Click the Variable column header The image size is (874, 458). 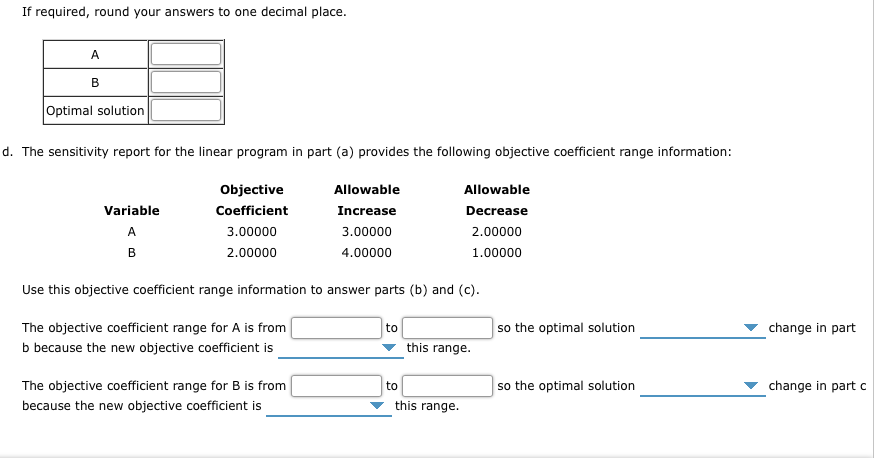132,210
